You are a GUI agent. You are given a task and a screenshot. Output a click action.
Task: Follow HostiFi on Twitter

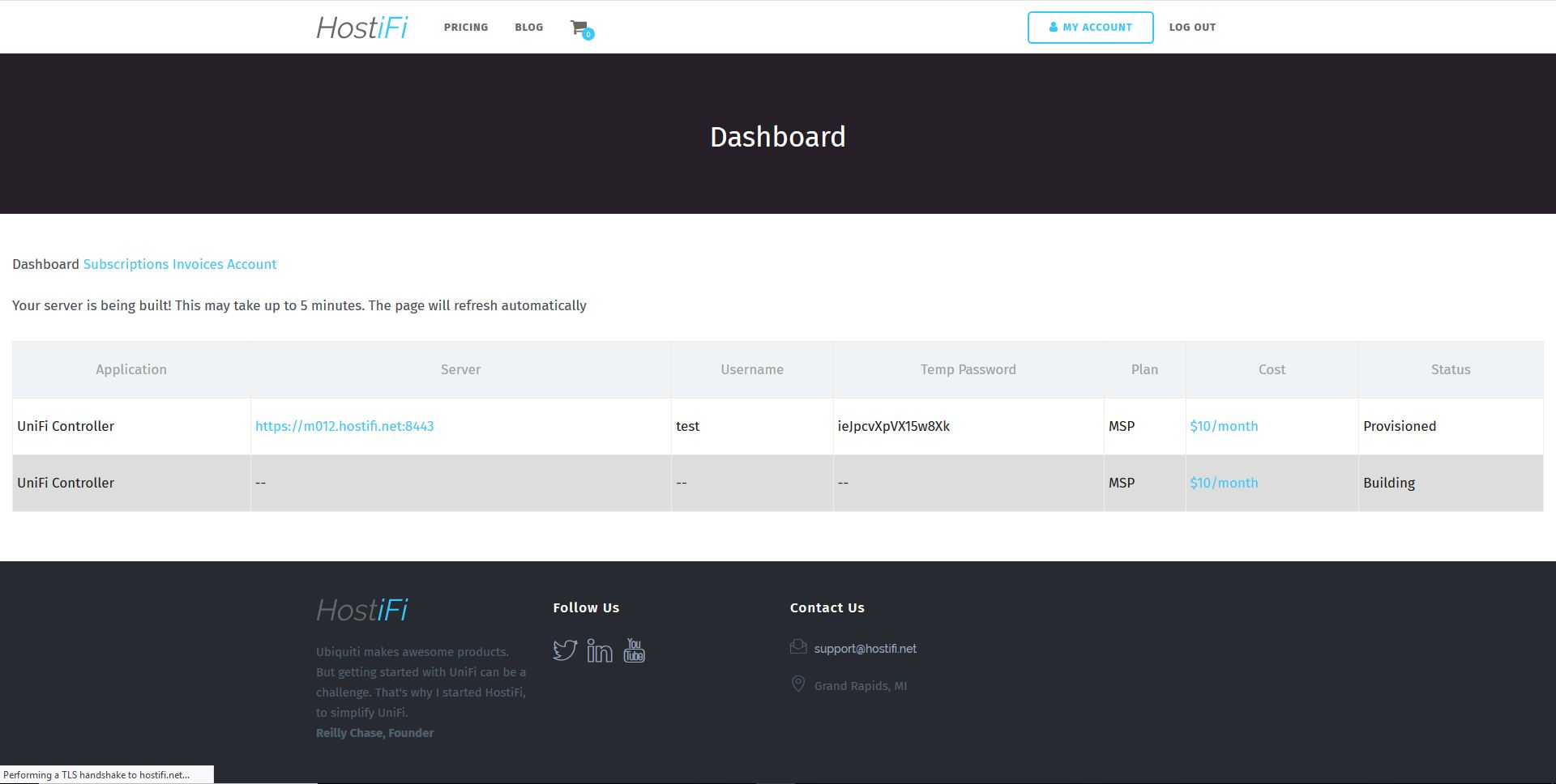[x=564, y=650]
